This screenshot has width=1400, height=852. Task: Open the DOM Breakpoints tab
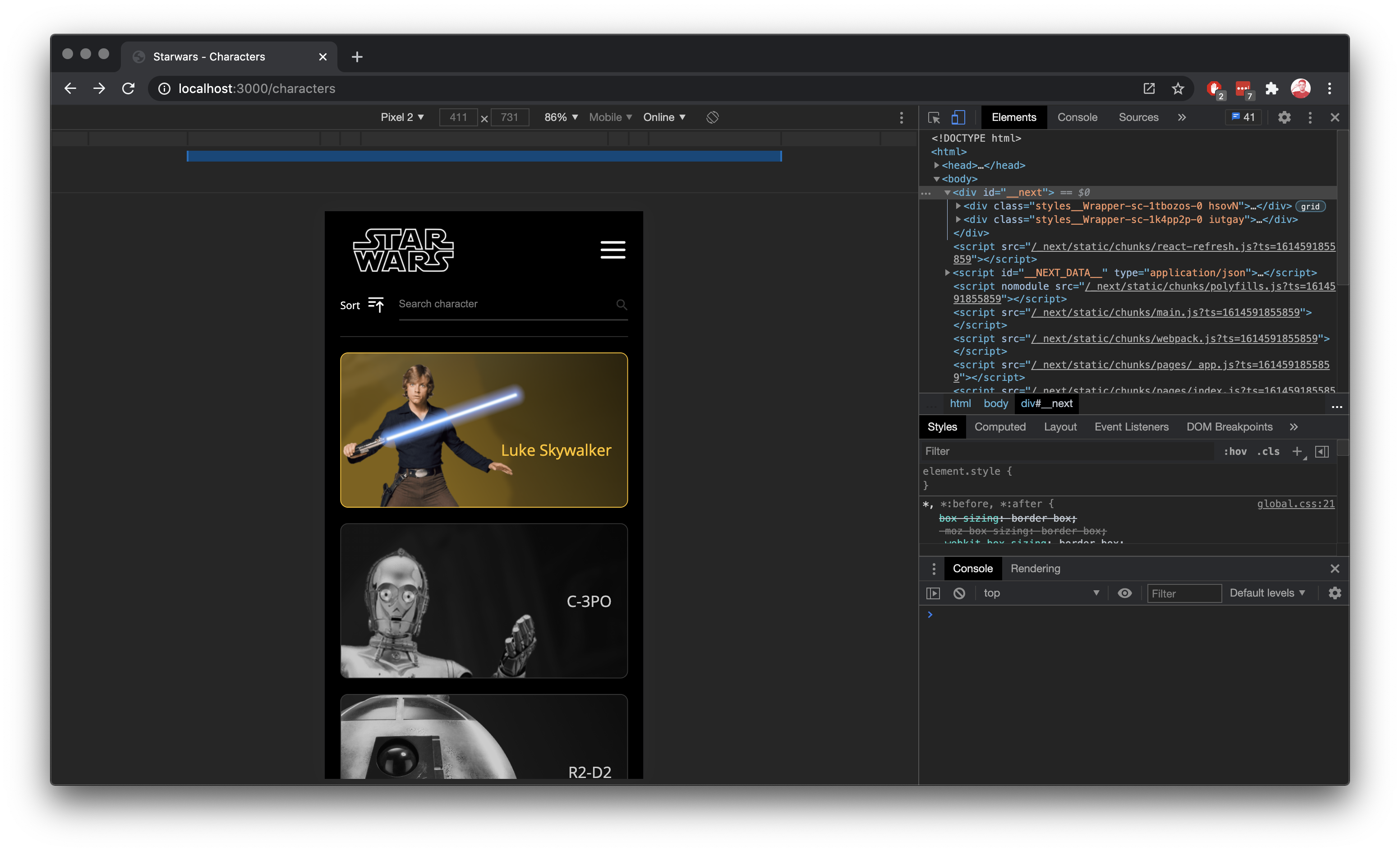point(1229,427)
